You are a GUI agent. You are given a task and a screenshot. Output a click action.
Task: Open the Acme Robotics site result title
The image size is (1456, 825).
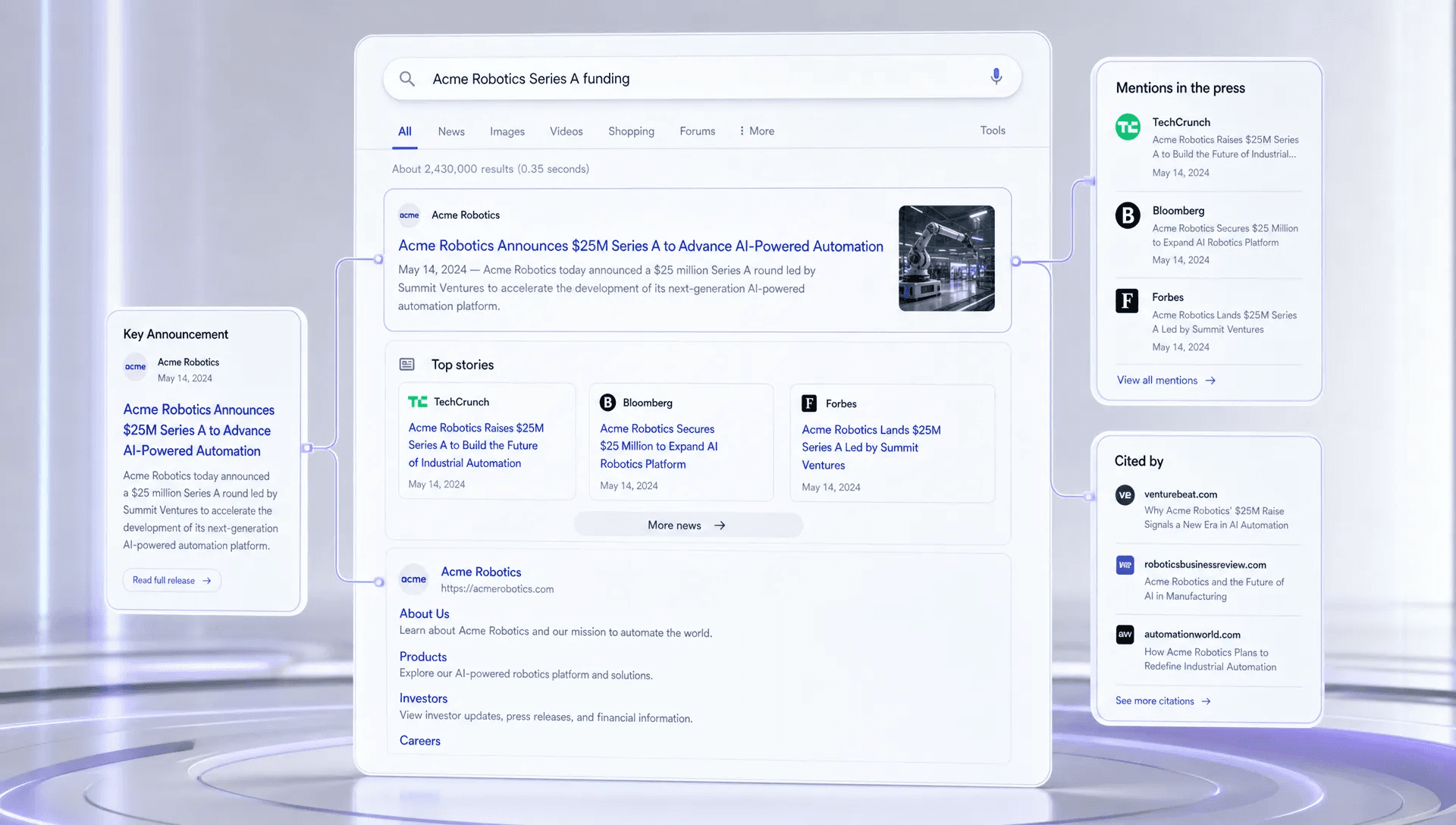[481, 572]
